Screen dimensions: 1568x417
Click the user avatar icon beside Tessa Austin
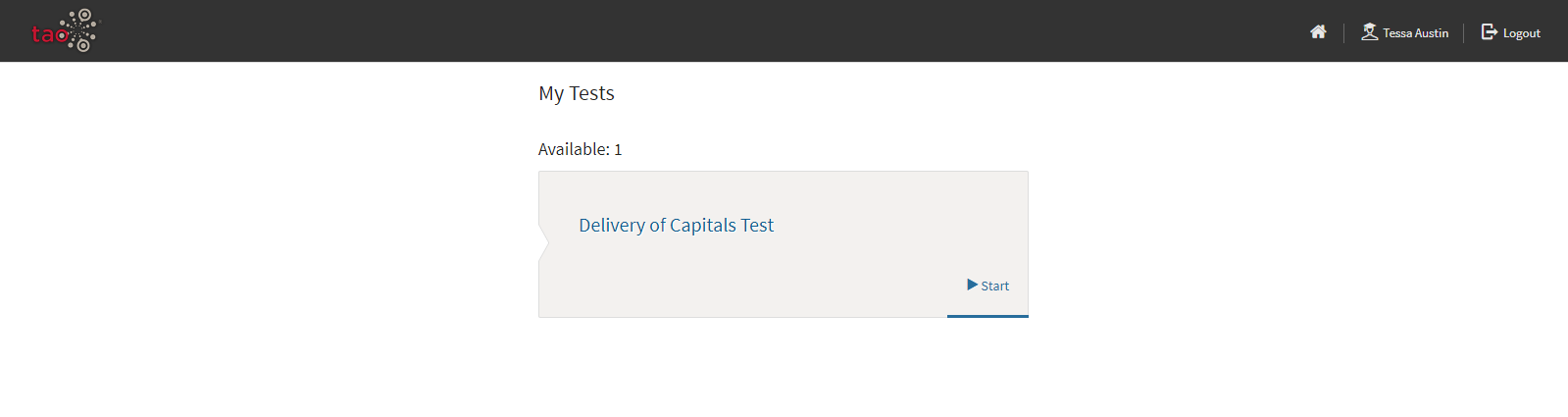pos(1369,32)
